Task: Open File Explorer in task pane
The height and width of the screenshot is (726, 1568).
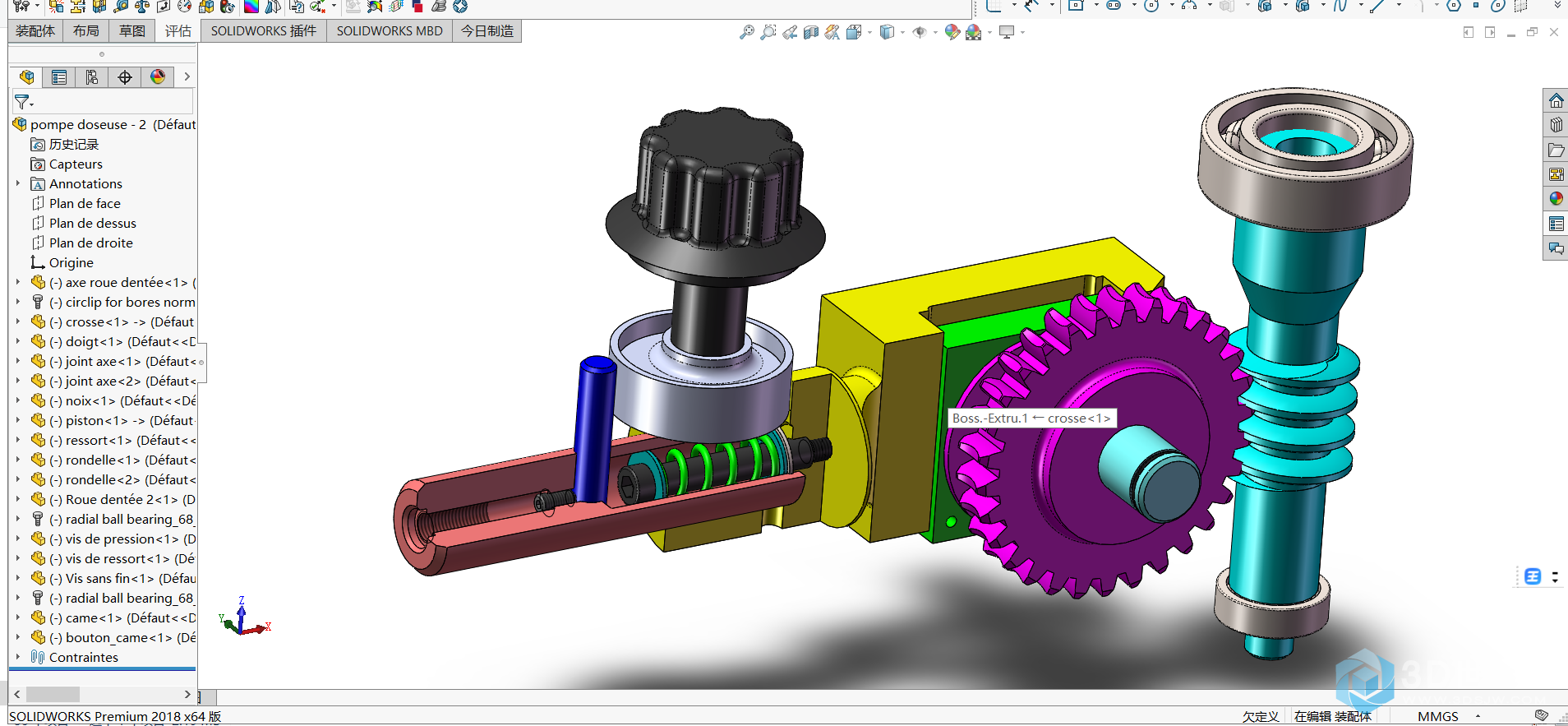Action: coord(1556,150)
